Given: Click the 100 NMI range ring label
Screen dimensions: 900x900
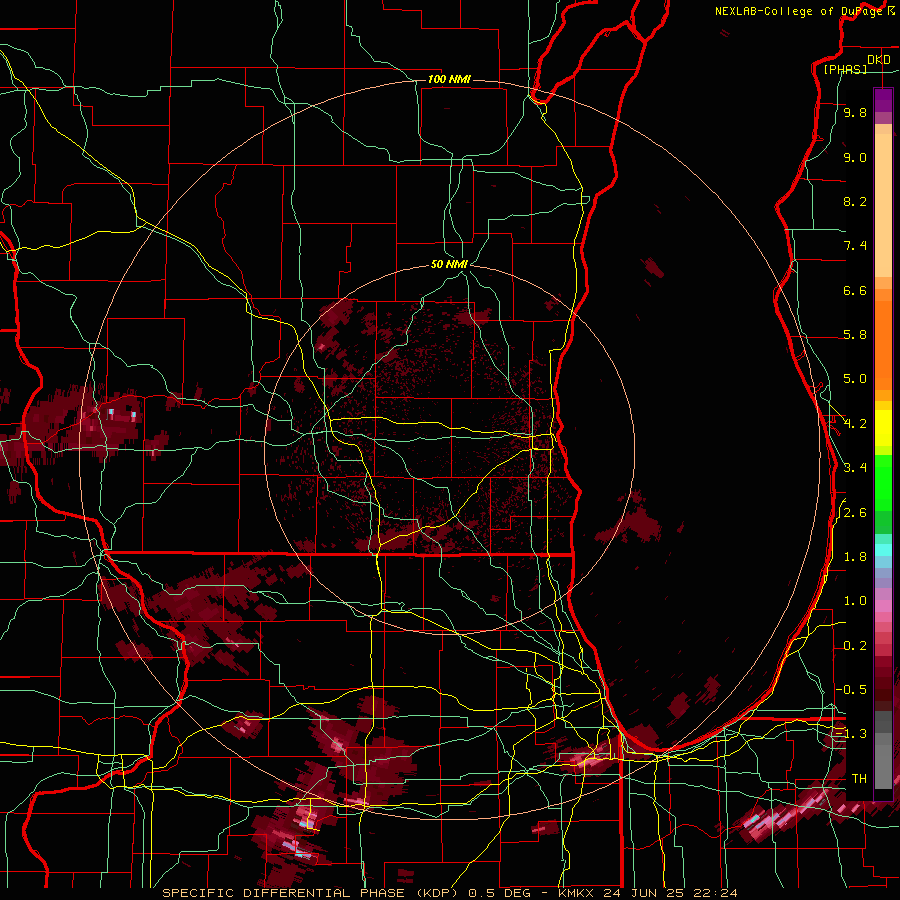Looking at the screenshot, I should [x=449, y=79].
